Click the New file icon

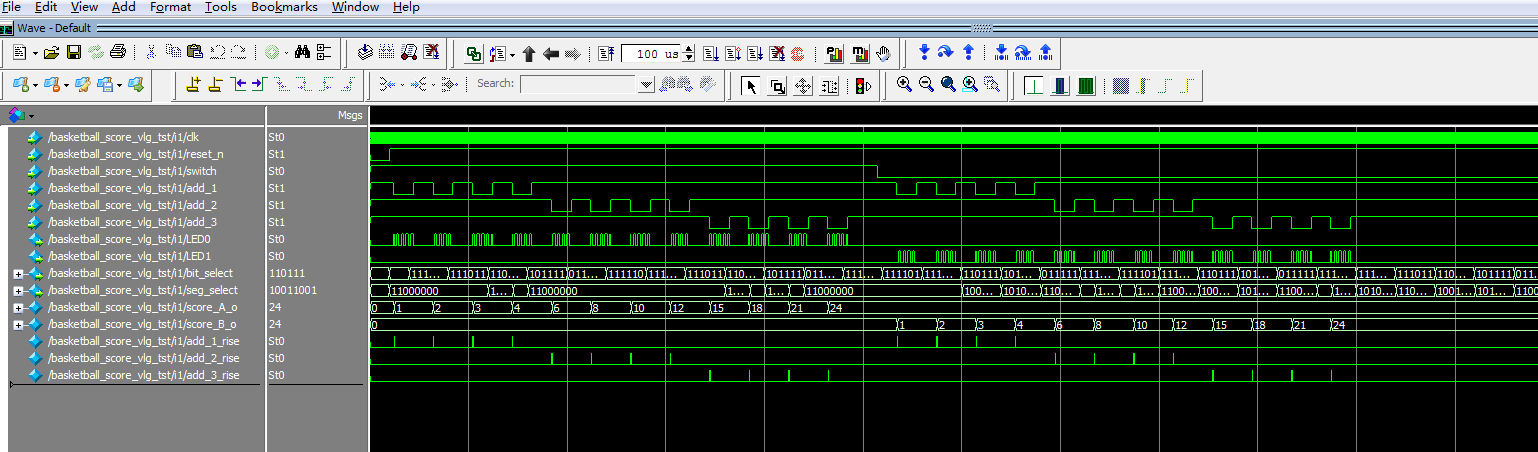click(19, 53)
